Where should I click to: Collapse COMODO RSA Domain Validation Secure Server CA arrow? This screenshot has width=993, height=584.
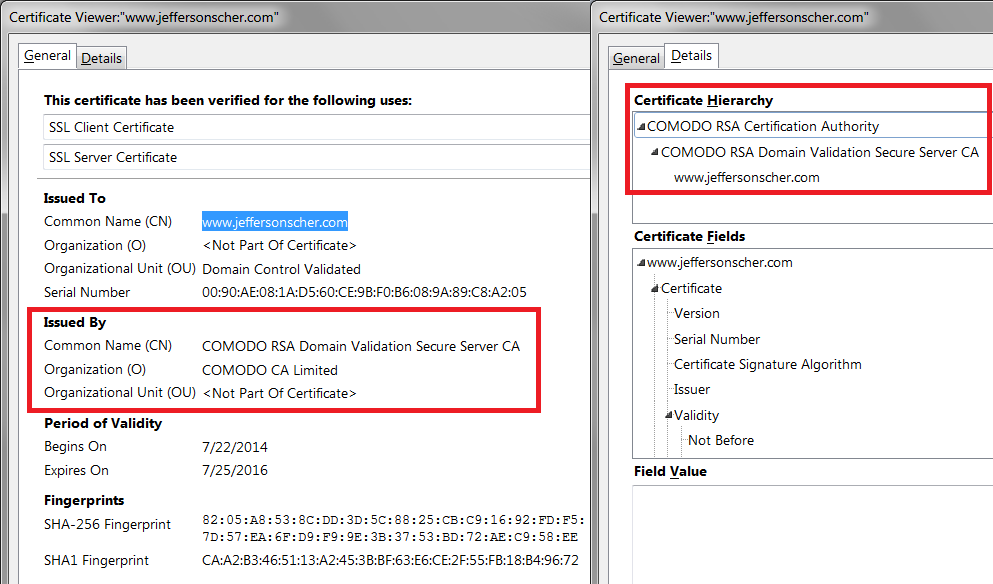tap(655, 153)
